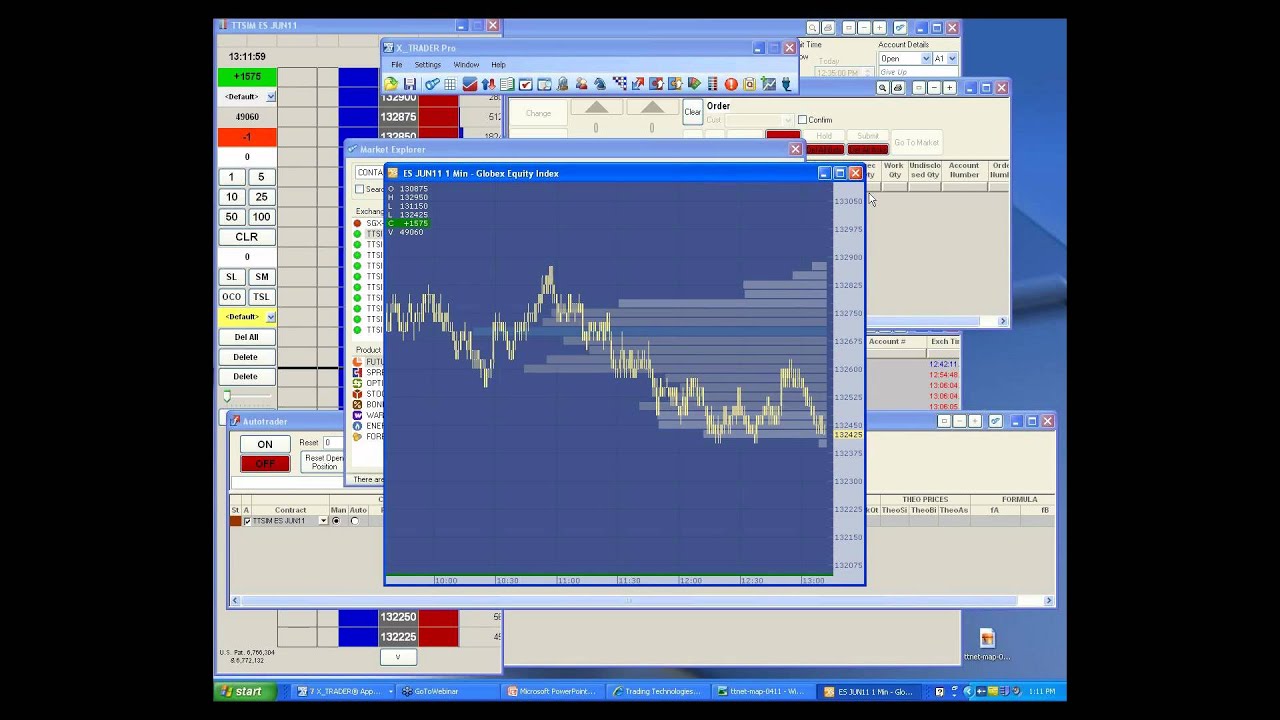Click the green-red triangle icon in toolbar
This screenshot has height=720, width=1280.
coord(694,84)
